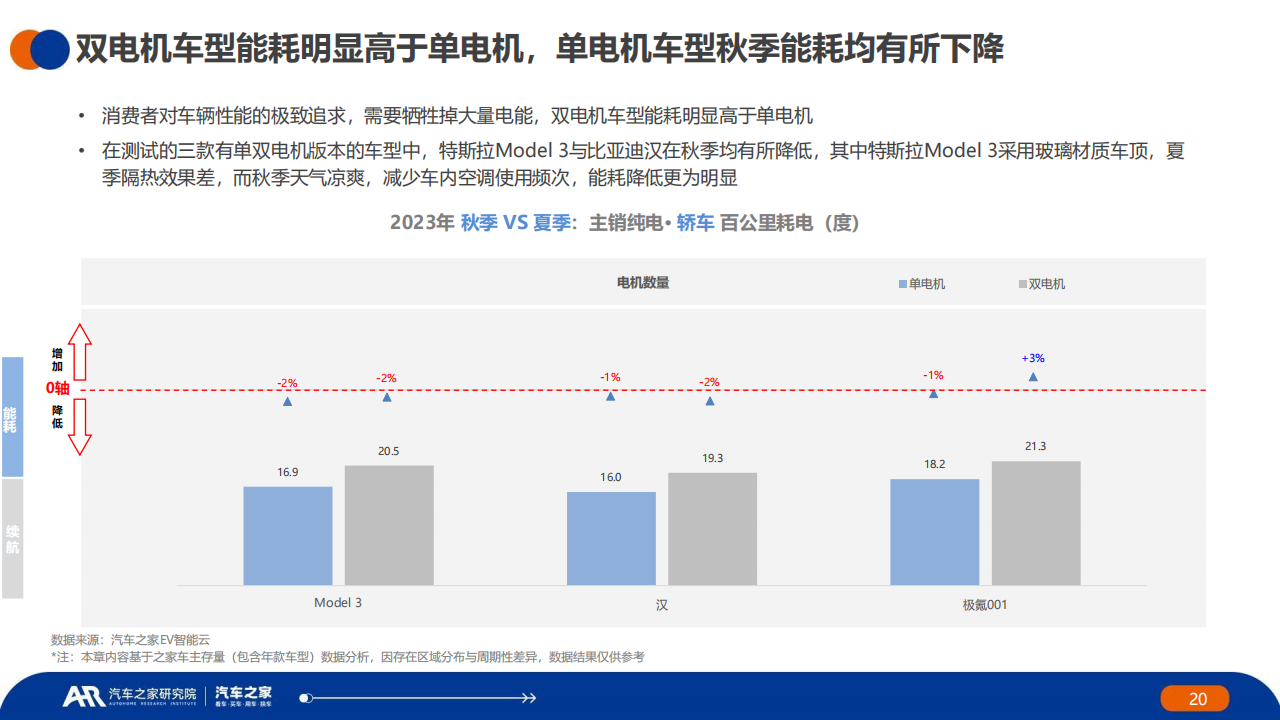
Task: Click the 汉 single-motor bar 16.0
Action: click(611, 538)
